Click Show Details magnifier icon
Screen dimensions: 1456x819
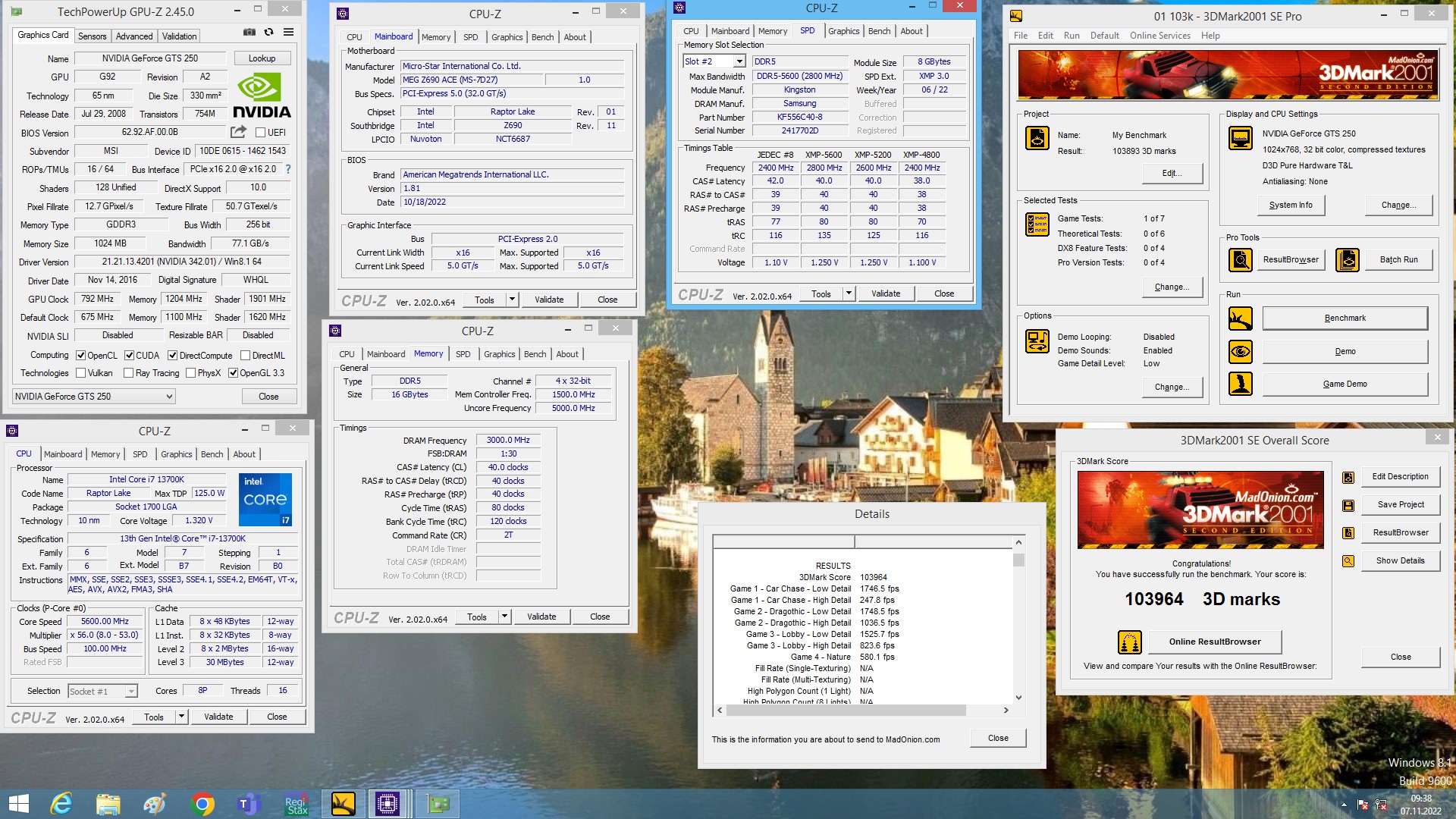1348,561
